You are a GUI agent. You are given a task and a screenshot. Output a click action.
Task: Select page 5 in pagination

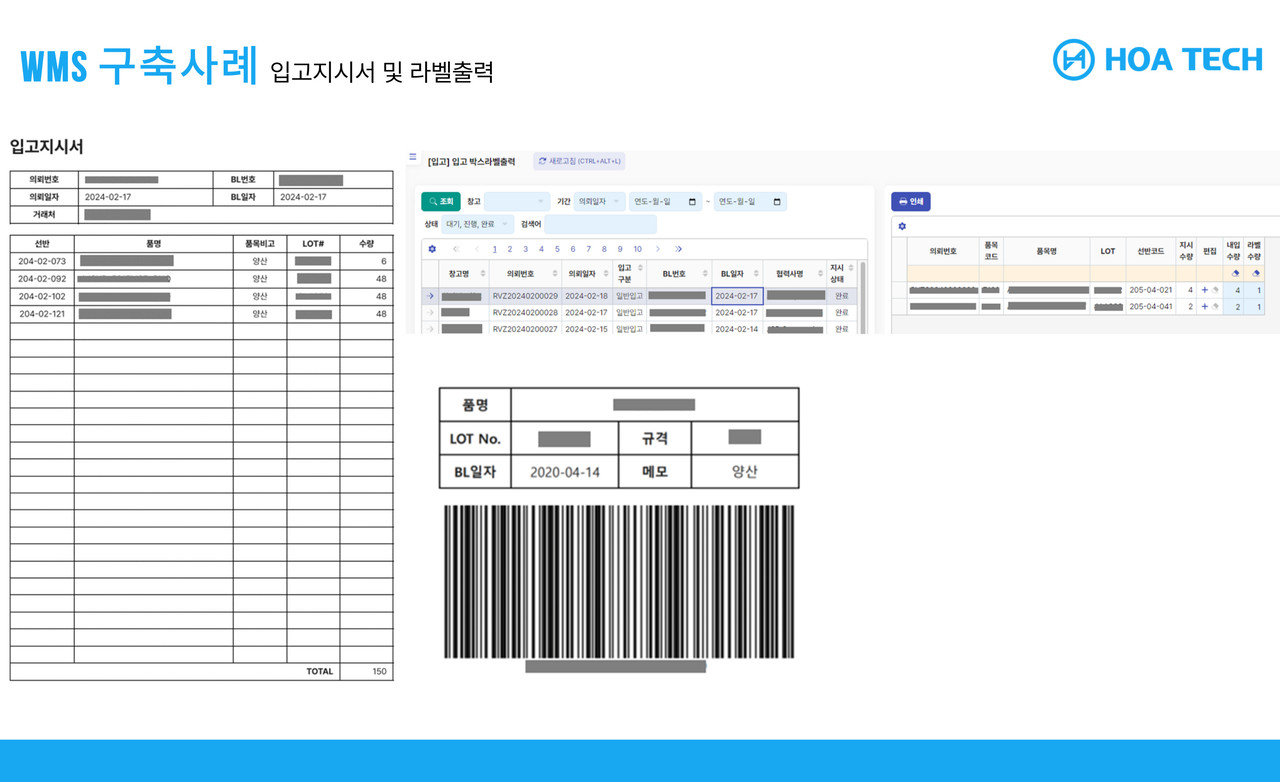[x=557, y=249]
